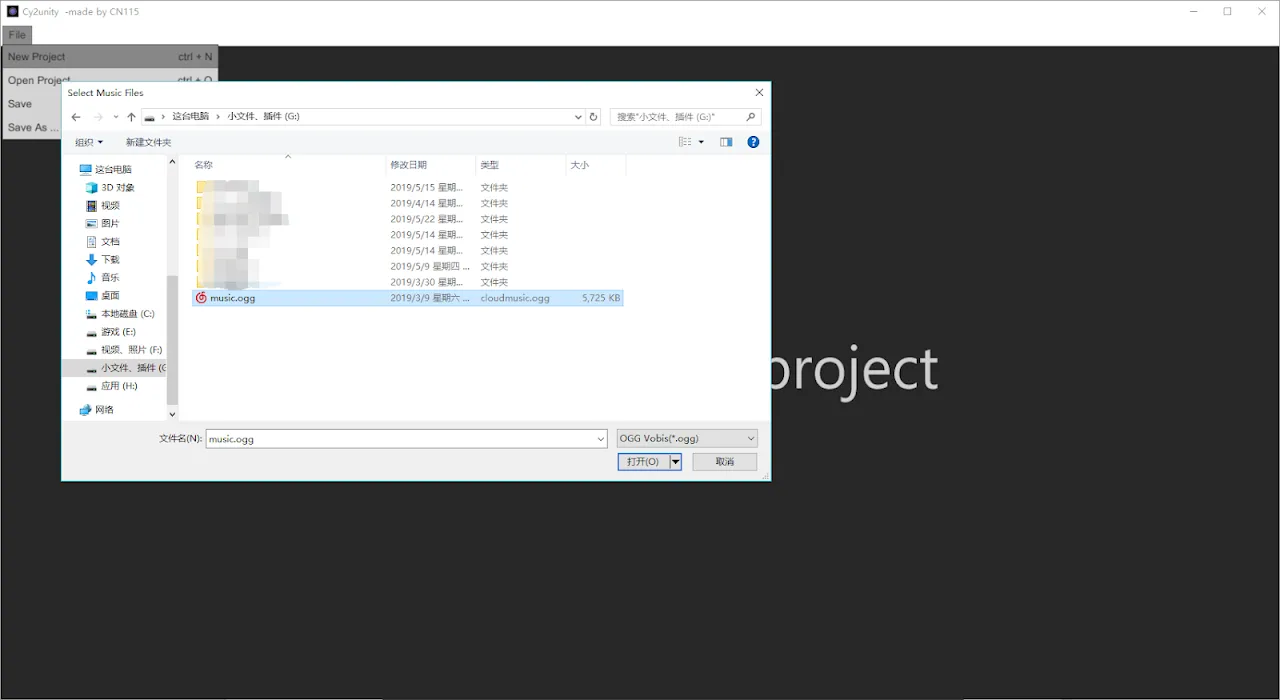Click the 取消 (Cancel) button
Viewport: 1280px width, 700px height.
(x=724, y=462)
